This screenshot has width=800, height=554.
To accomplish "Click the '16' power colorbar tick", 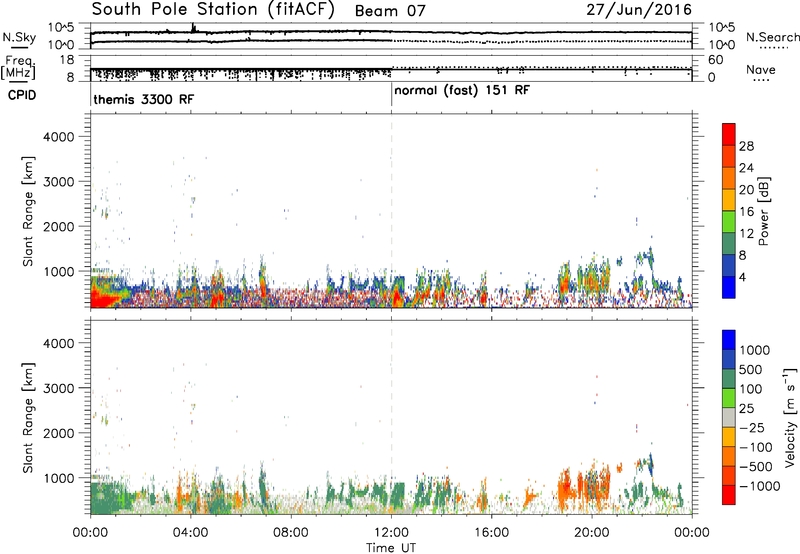I will point(746,212).
